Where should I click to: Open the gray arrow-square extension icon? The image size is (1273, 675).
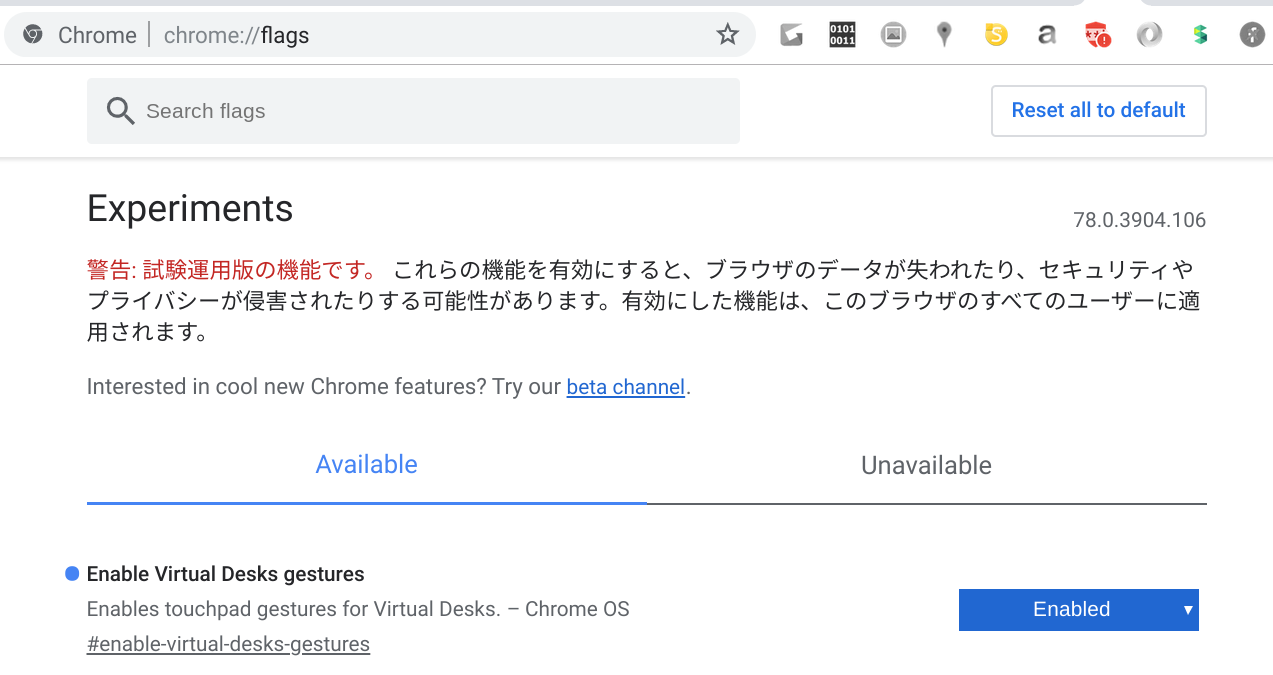(x=791, y=35)
